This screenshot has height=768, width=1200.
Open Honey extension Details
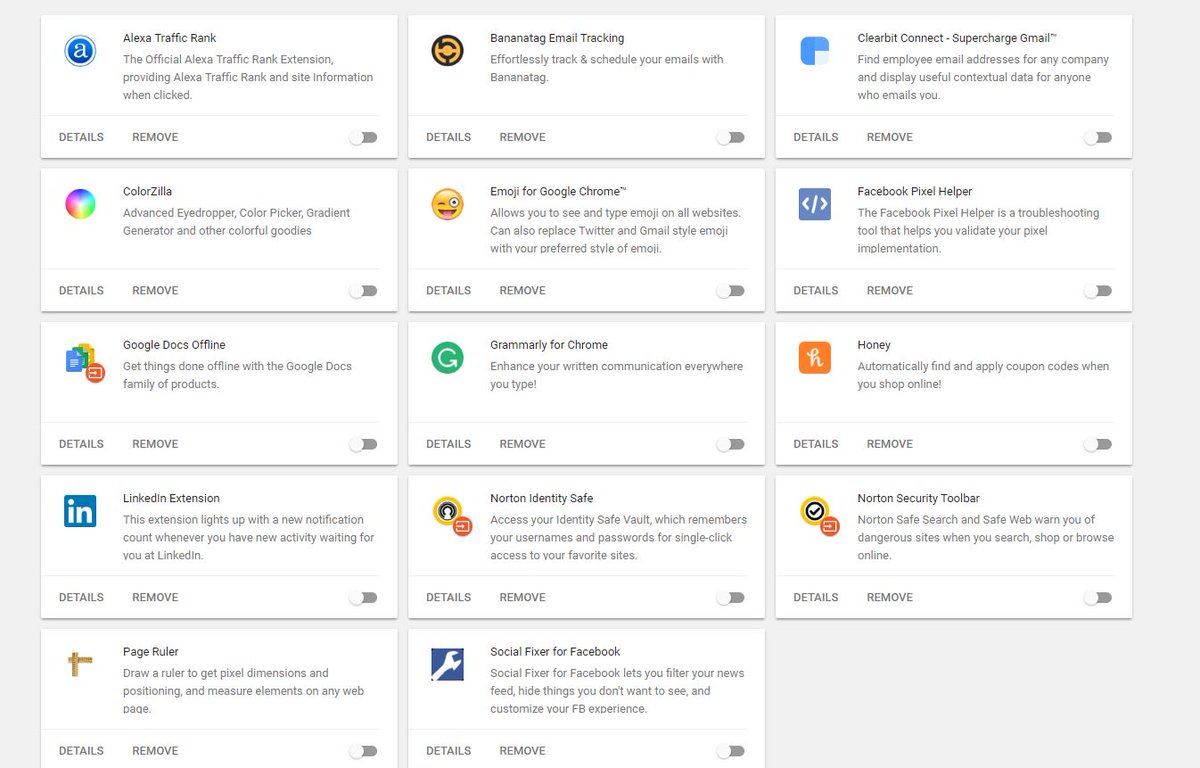815,443
